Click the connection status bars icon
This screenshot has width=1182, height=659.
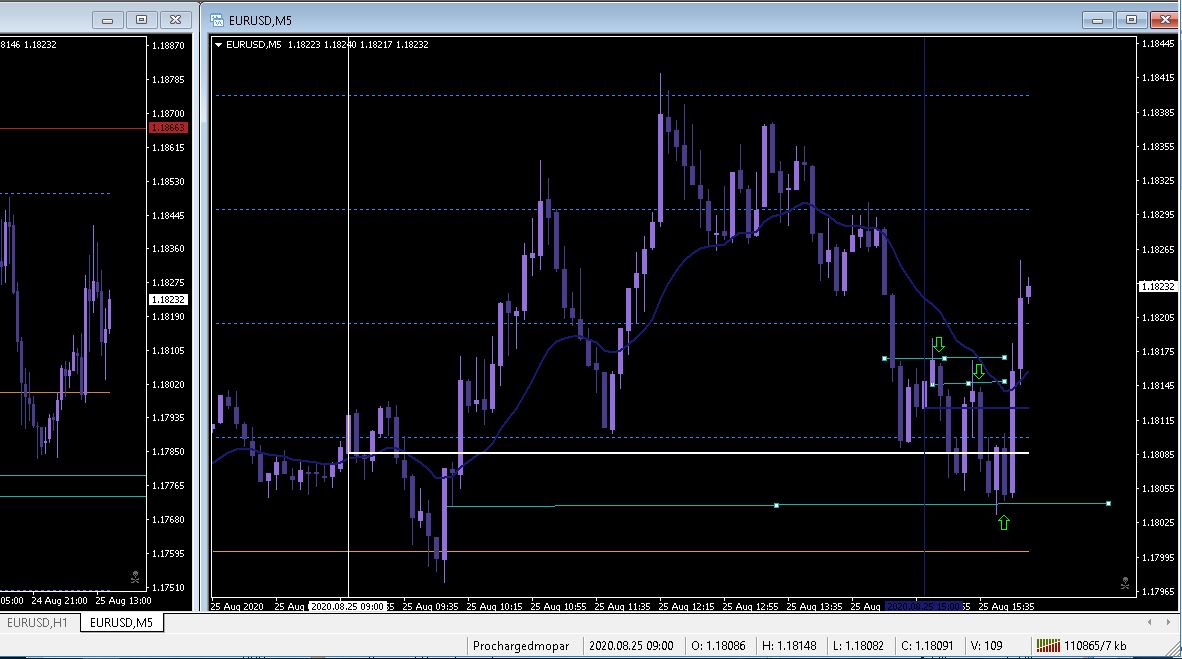[x=1048, y=645]
